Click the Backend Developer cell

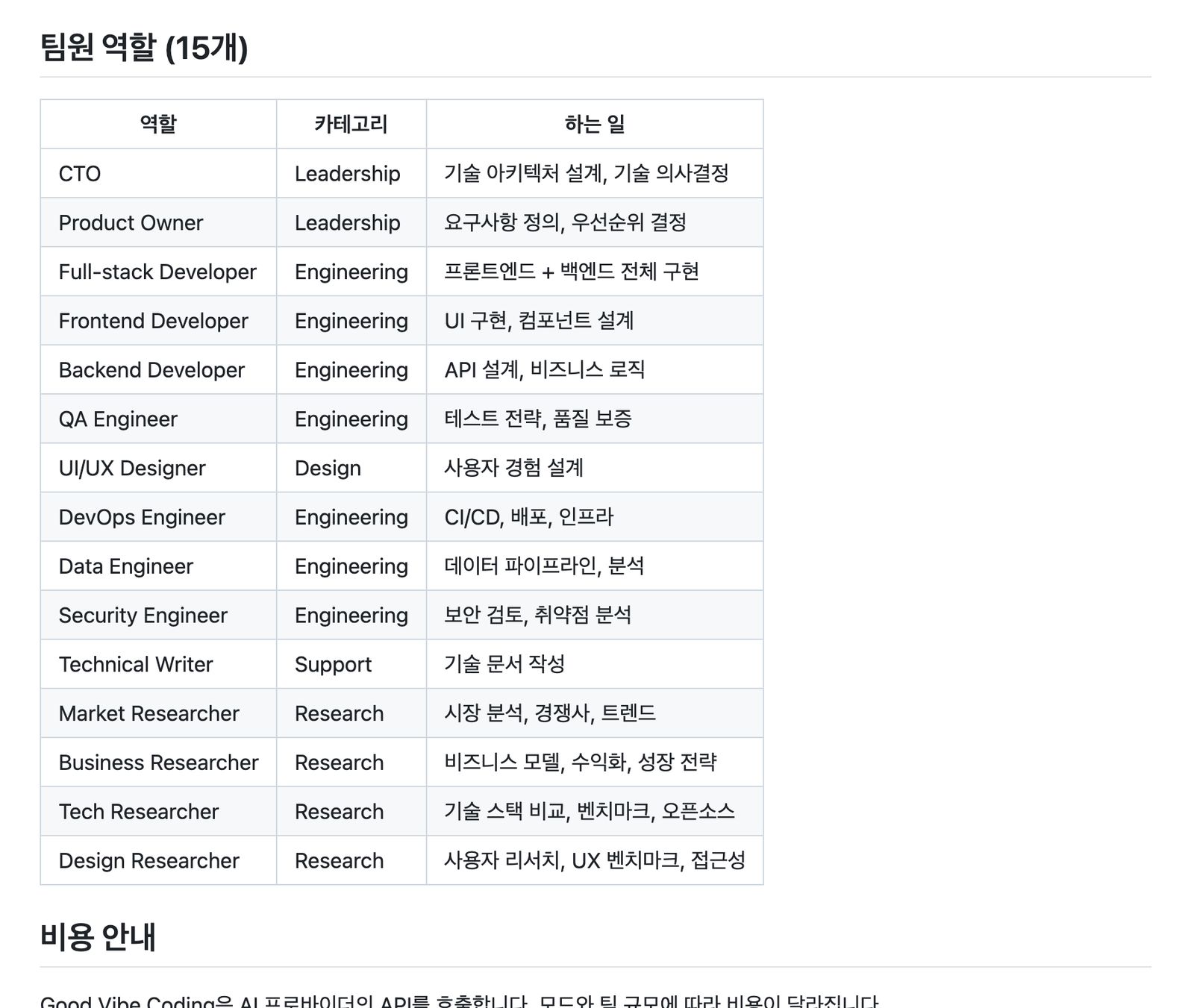pos(158,370)
